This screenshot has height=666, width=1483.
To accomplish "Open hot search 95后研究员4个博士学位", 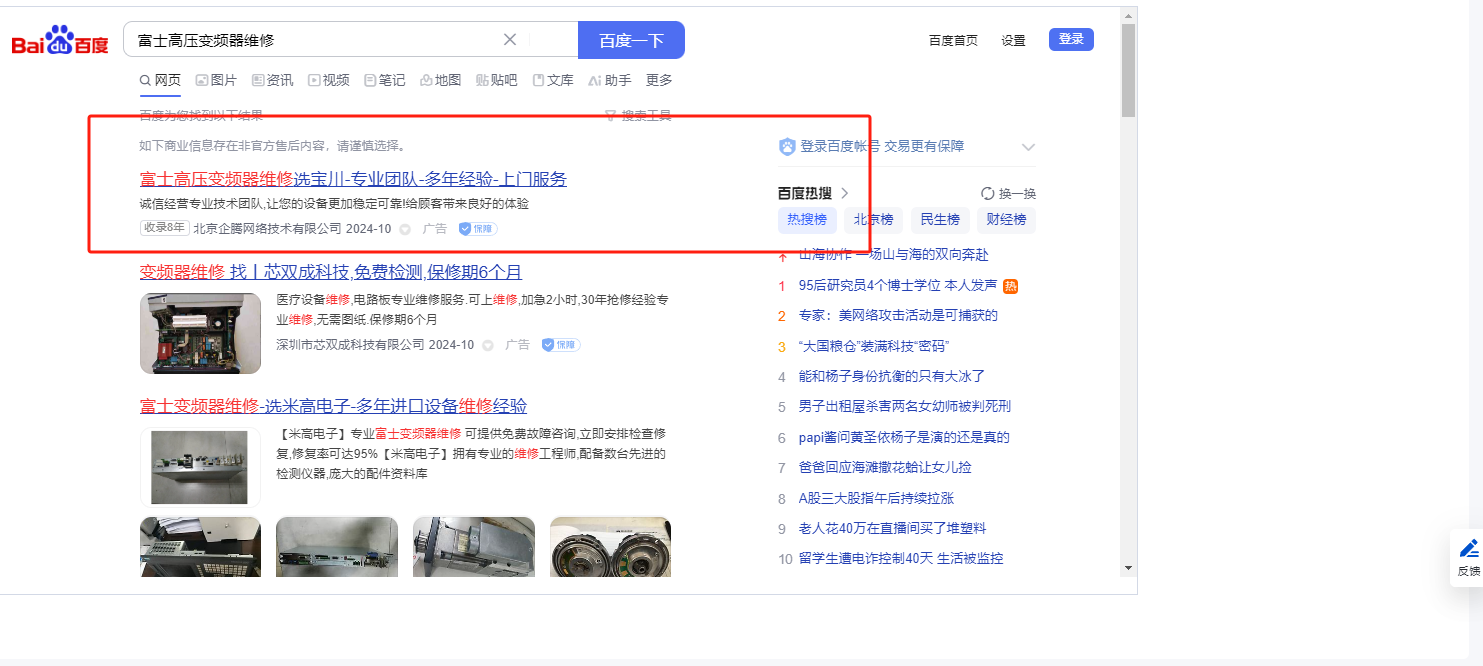I will coord(897,286).
